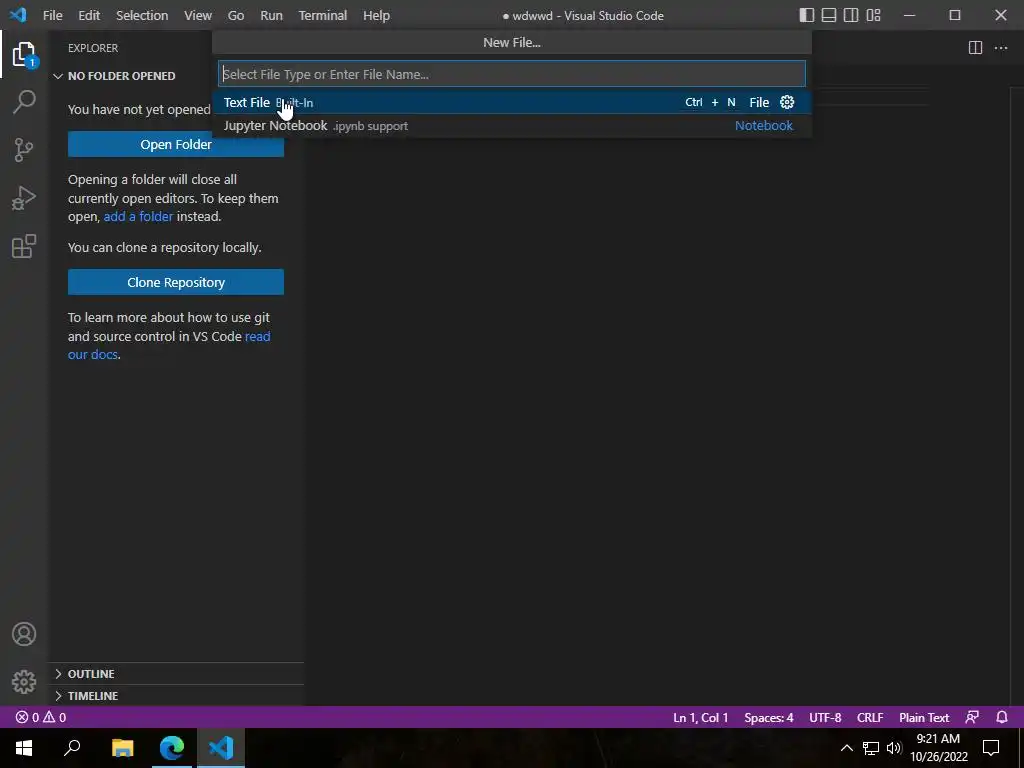The image size is (1024, 768).
Task: Open notifications bell in status bar
Action: (1002, 717)
